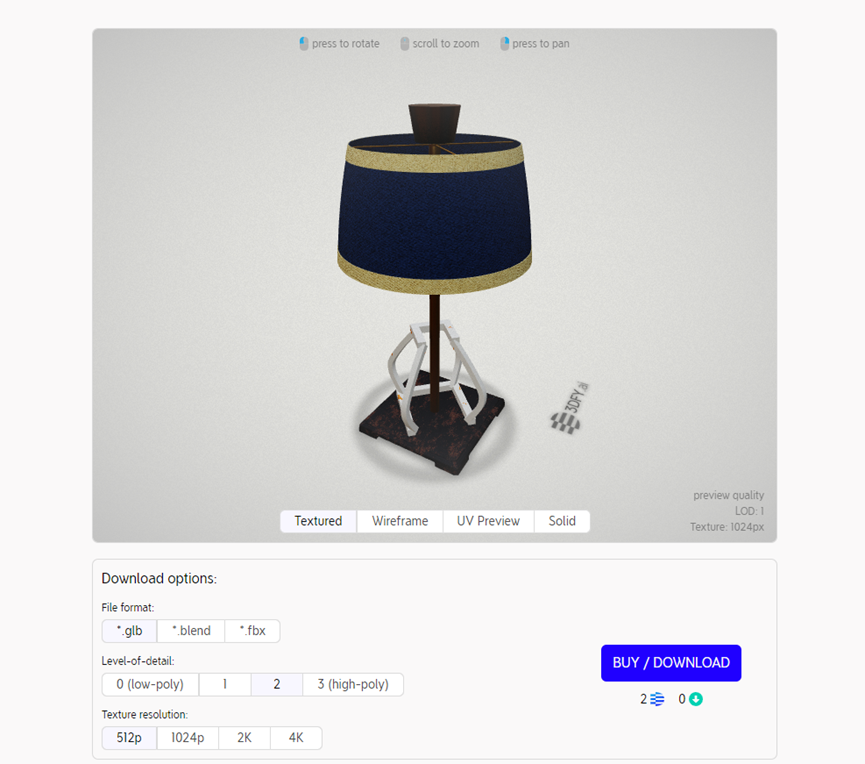Pick the *.fbx file format

tap(253, 631)
